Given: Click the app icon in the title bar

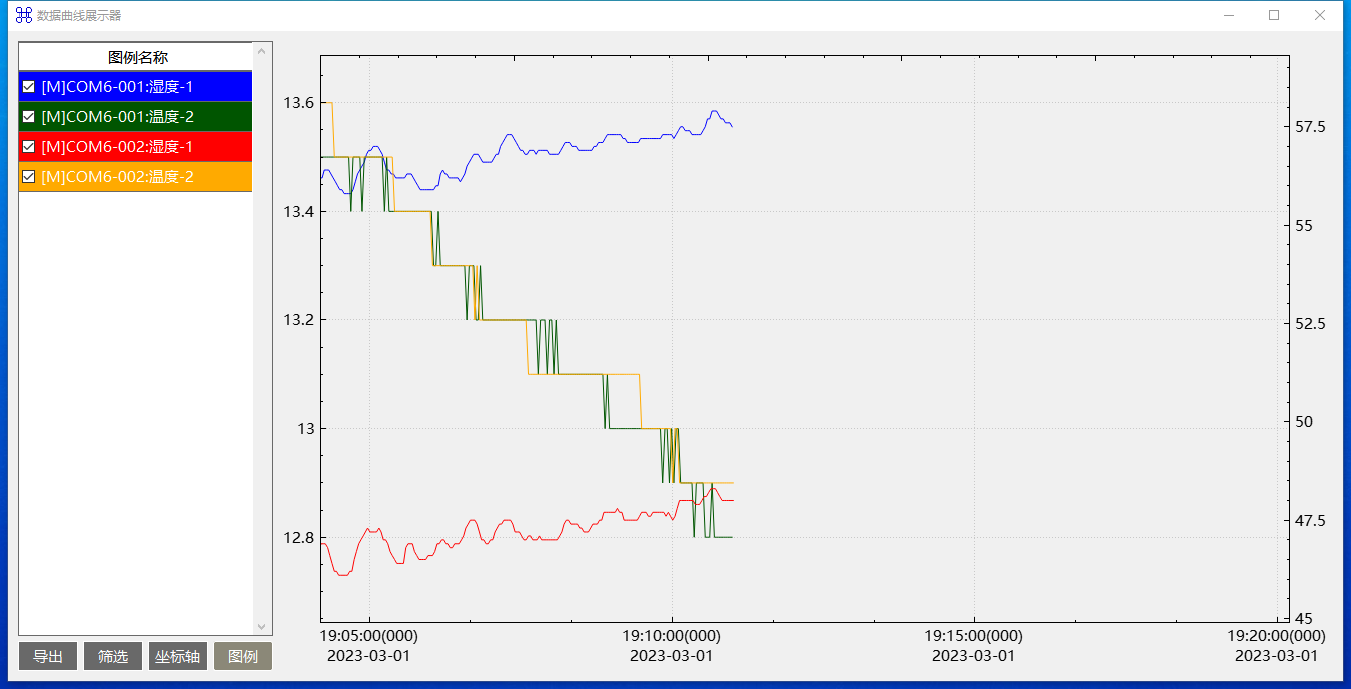Looking at the screenshot, I should point(23,15).
